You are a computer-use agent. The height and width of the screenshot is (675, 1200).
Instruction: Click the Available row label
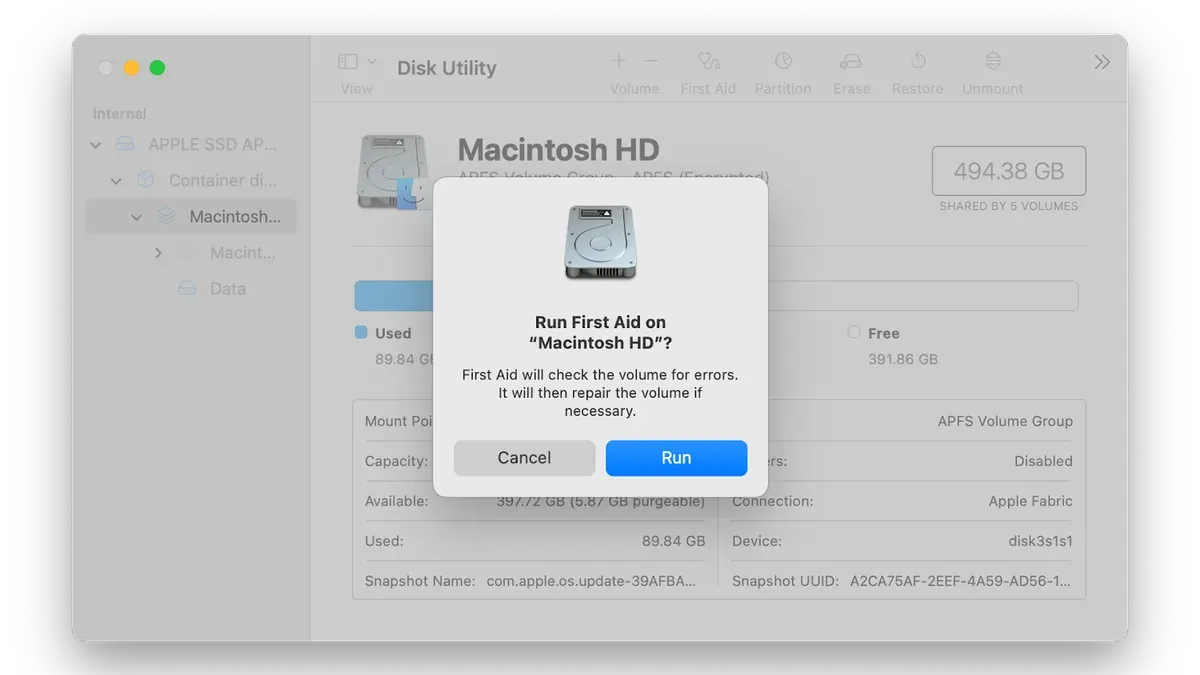(x=396, y=501)
